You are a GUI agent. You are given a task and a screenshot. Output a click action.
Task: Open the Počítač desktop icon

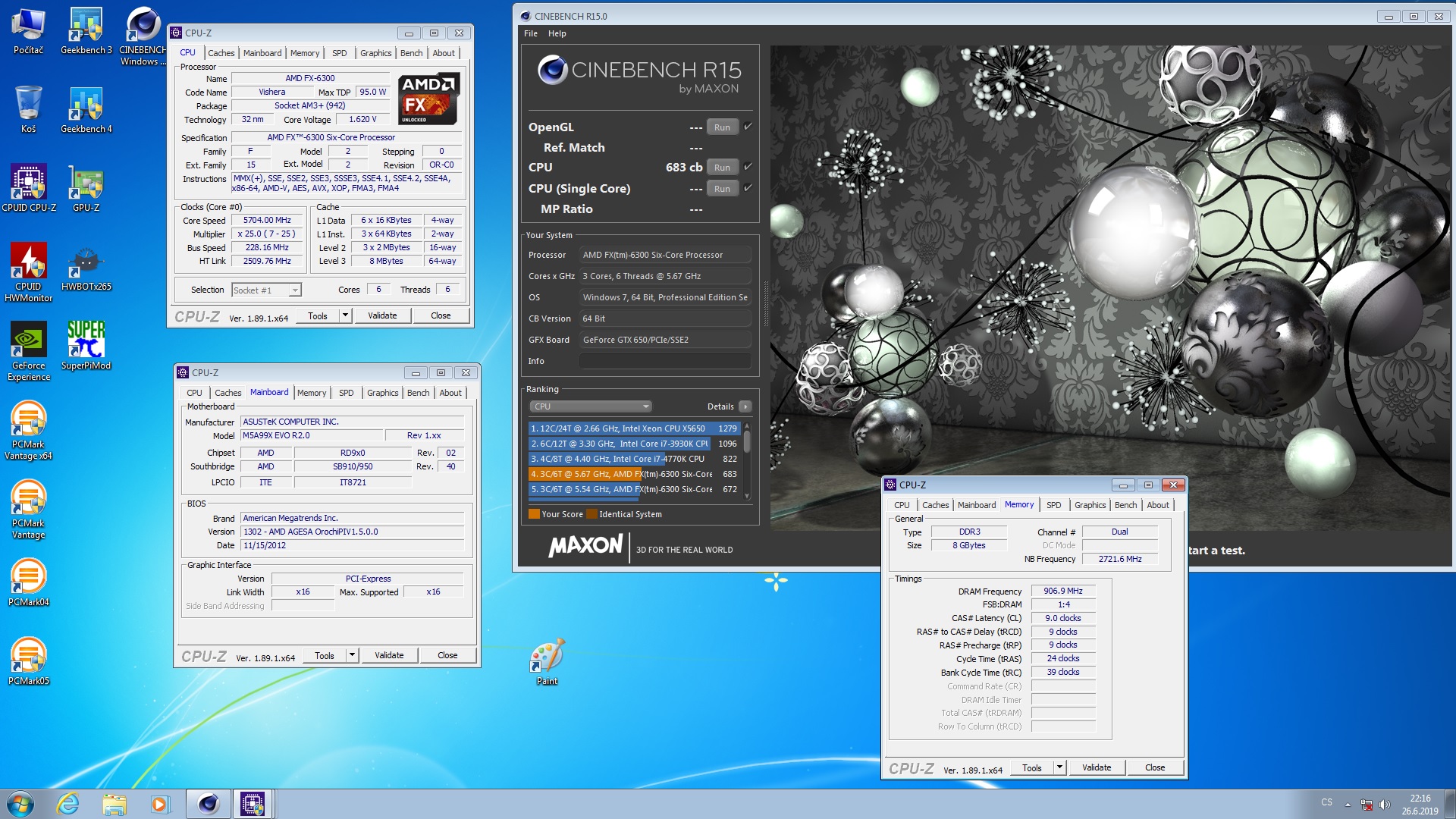coord(28,31)
